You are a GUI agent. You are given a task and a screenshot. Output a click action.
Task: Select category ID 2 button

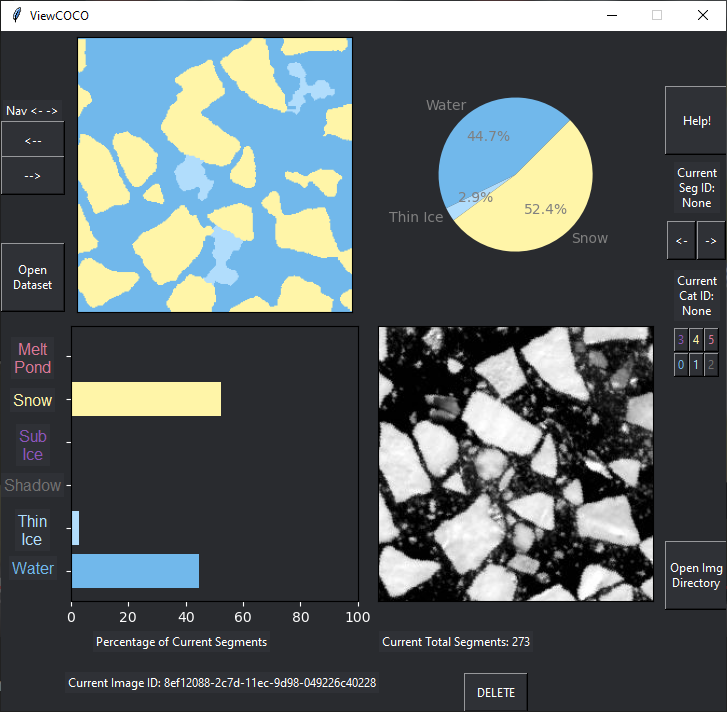(x=711, y=365)
